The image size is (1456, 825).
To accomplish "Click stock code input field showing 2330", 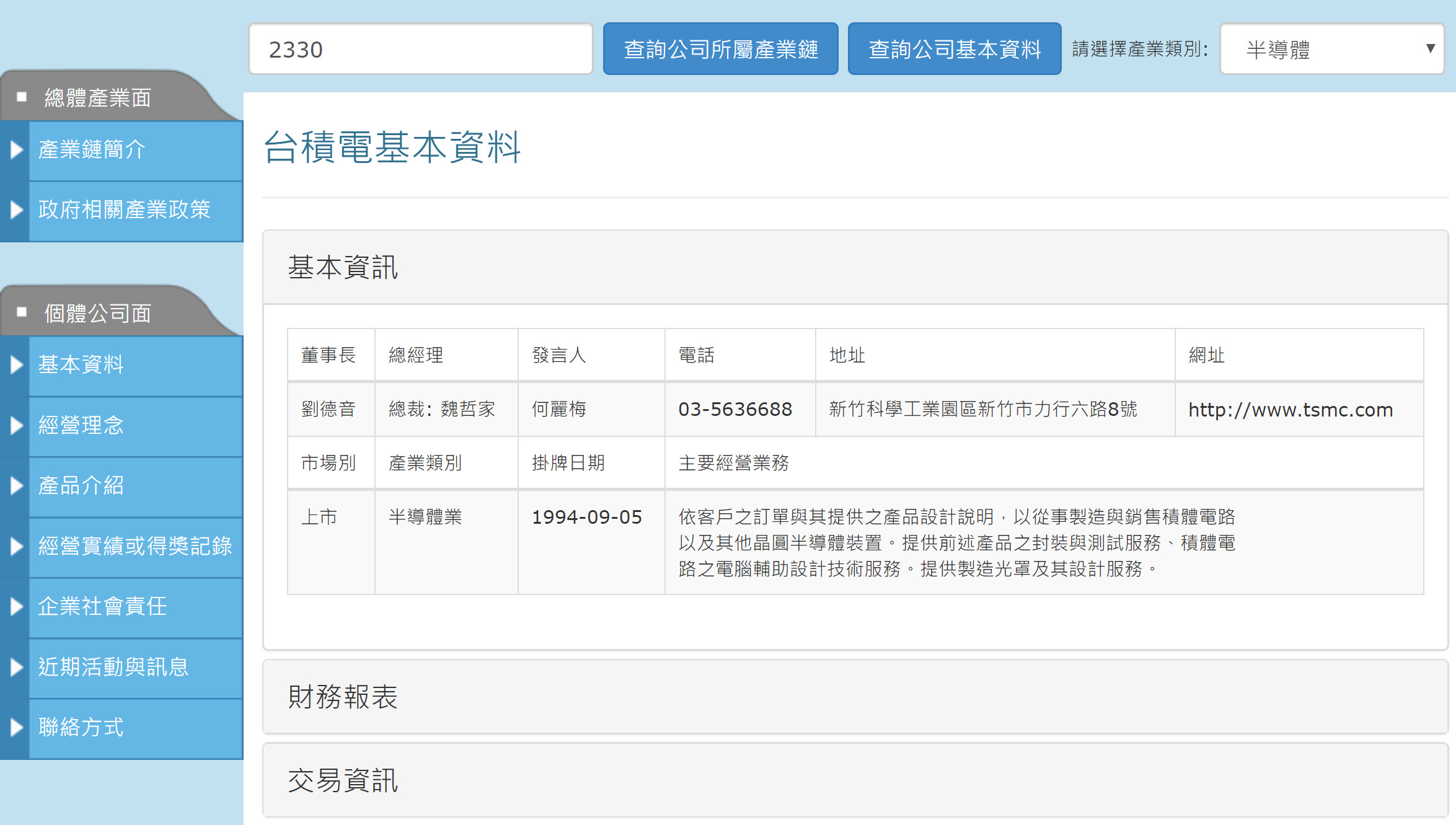I will click(x=420, y=49).
